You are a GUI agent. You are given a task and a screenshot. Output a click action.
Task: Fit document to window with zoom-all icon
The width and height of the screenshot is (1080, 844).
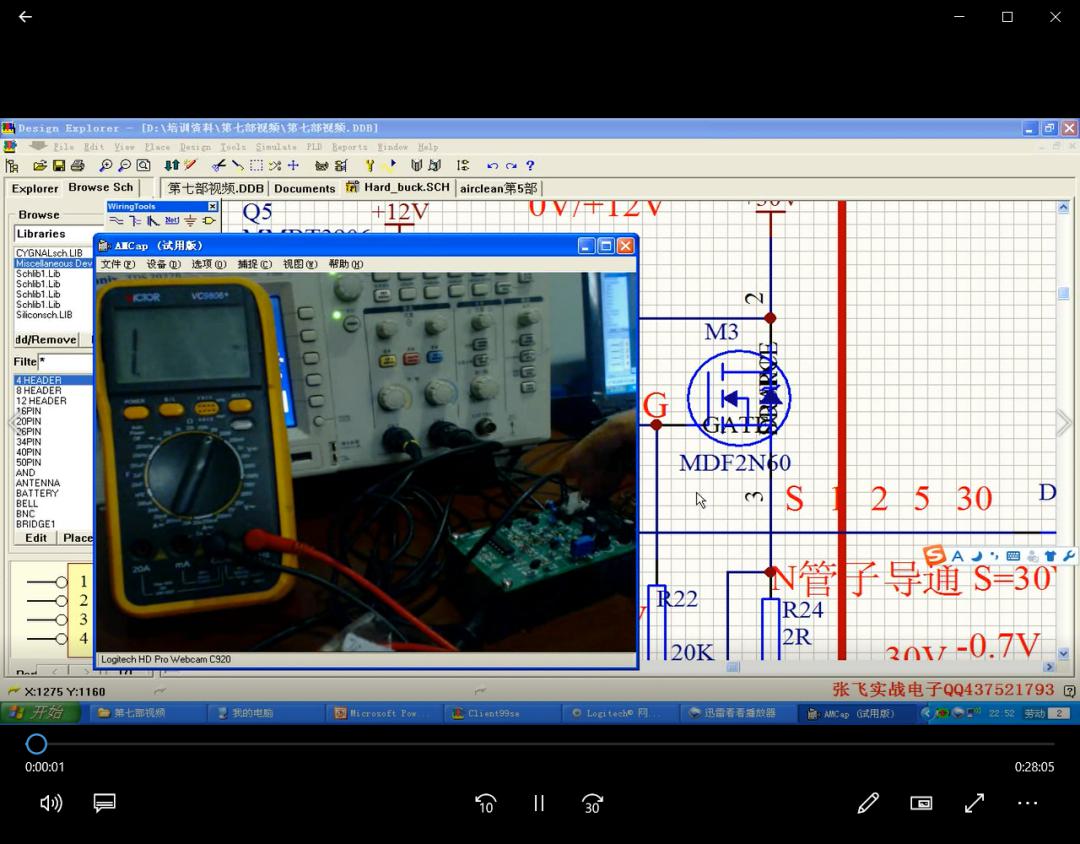tap(143, 165)
